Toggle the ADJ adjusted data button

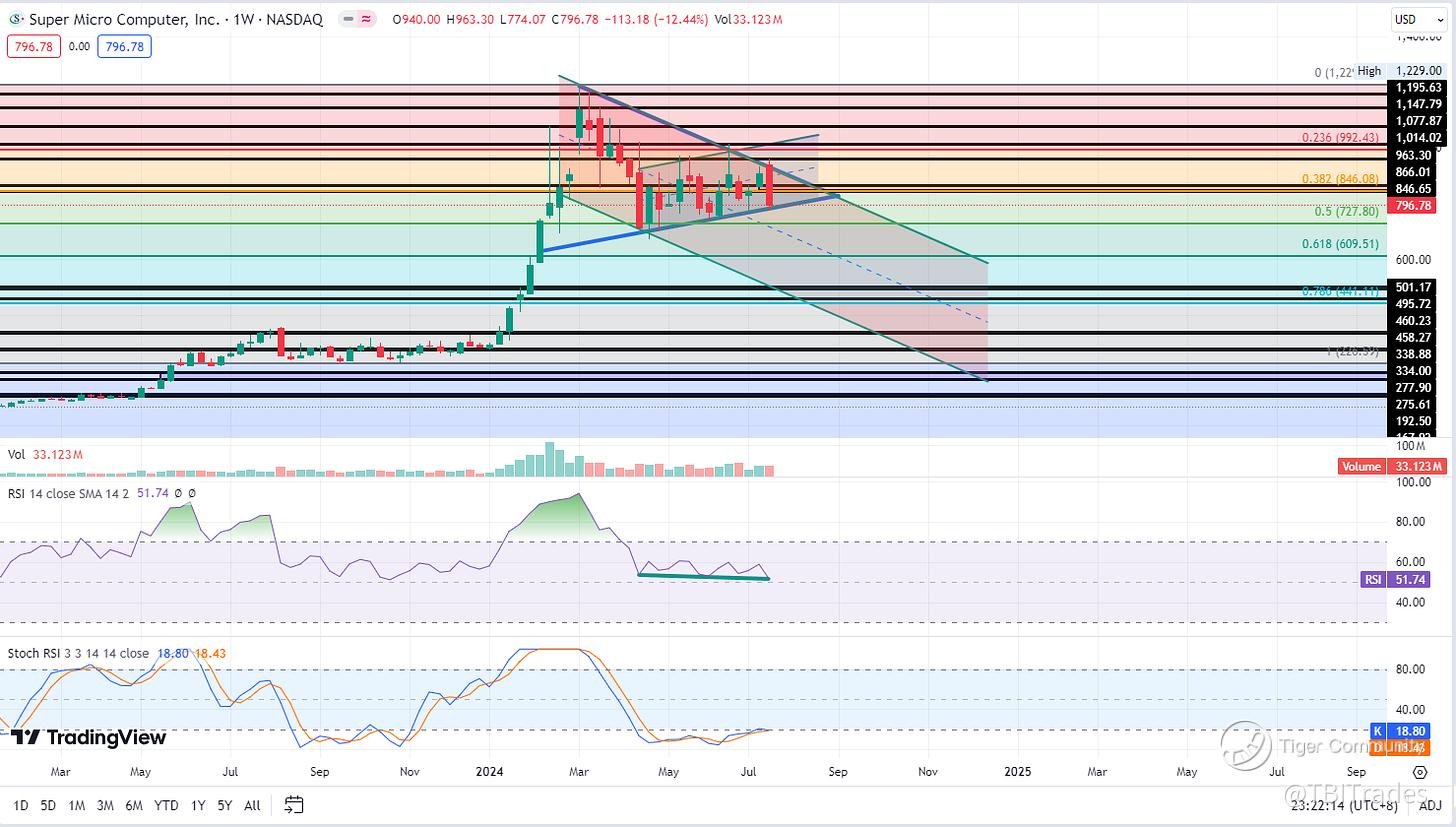(x=1431, y=804)
